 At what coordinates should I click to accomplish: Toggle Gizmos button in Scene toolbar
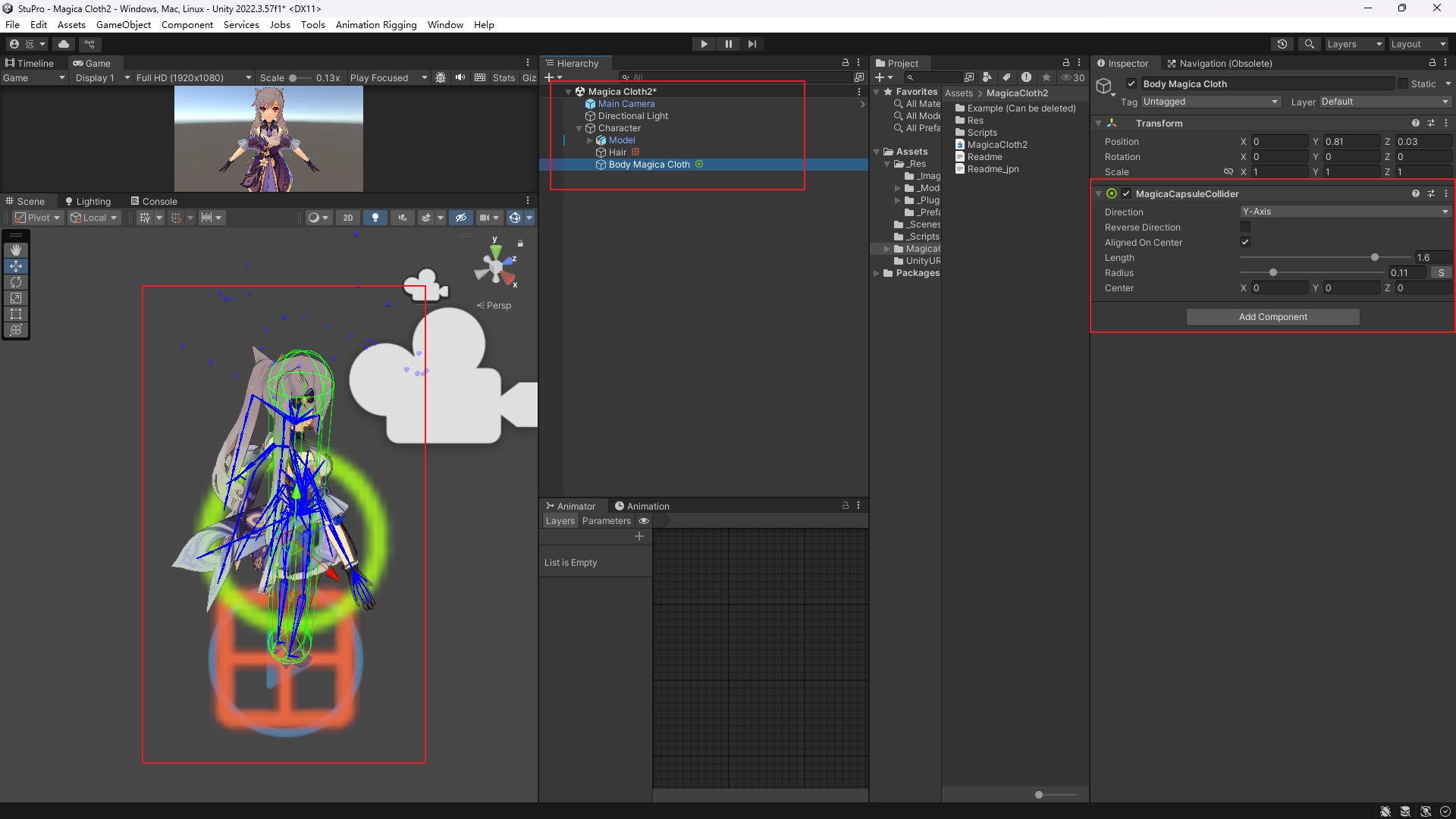(515, 218)
